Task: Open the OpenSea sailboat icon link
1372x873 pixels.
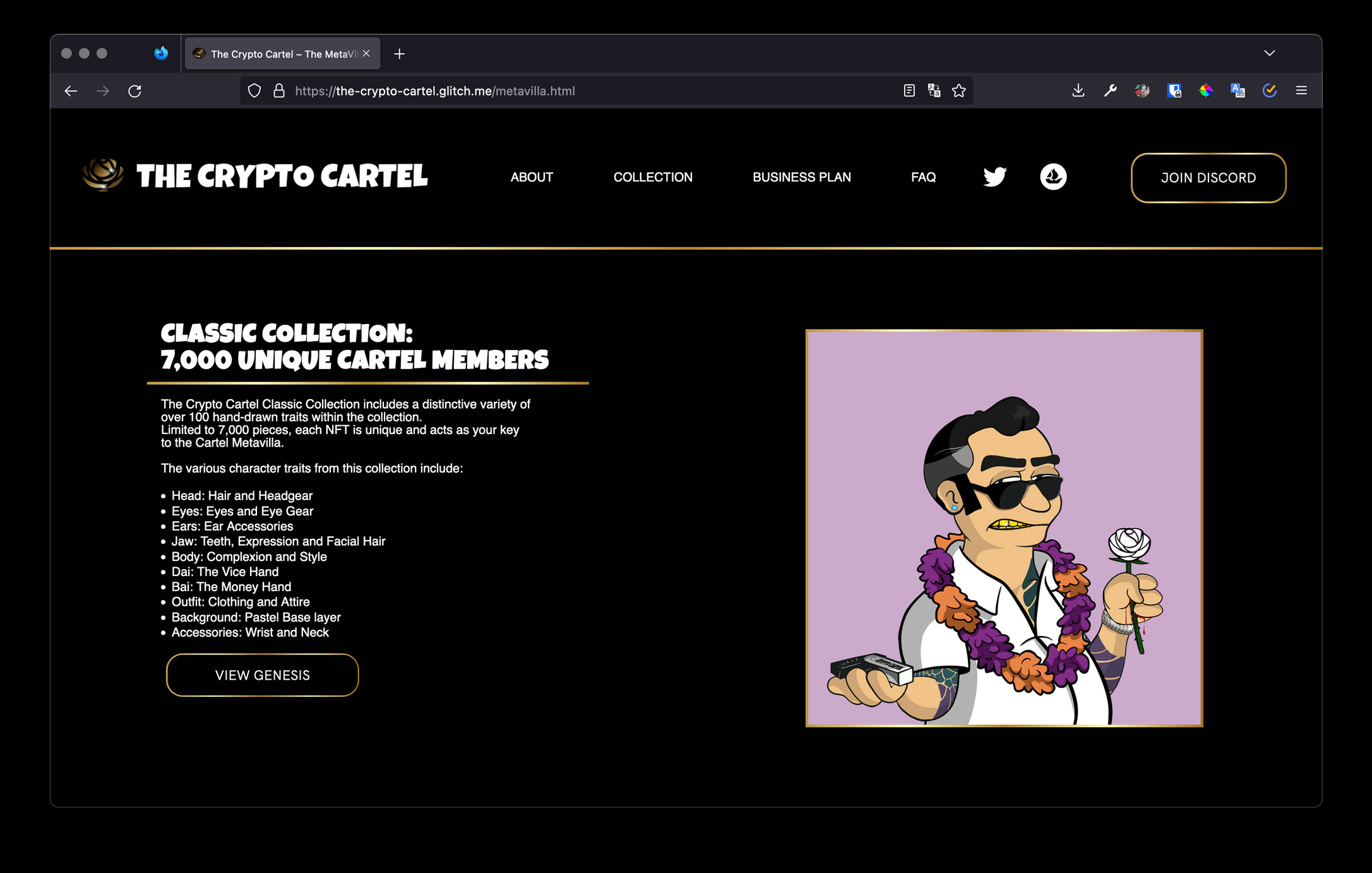Action: point(1053,177)
